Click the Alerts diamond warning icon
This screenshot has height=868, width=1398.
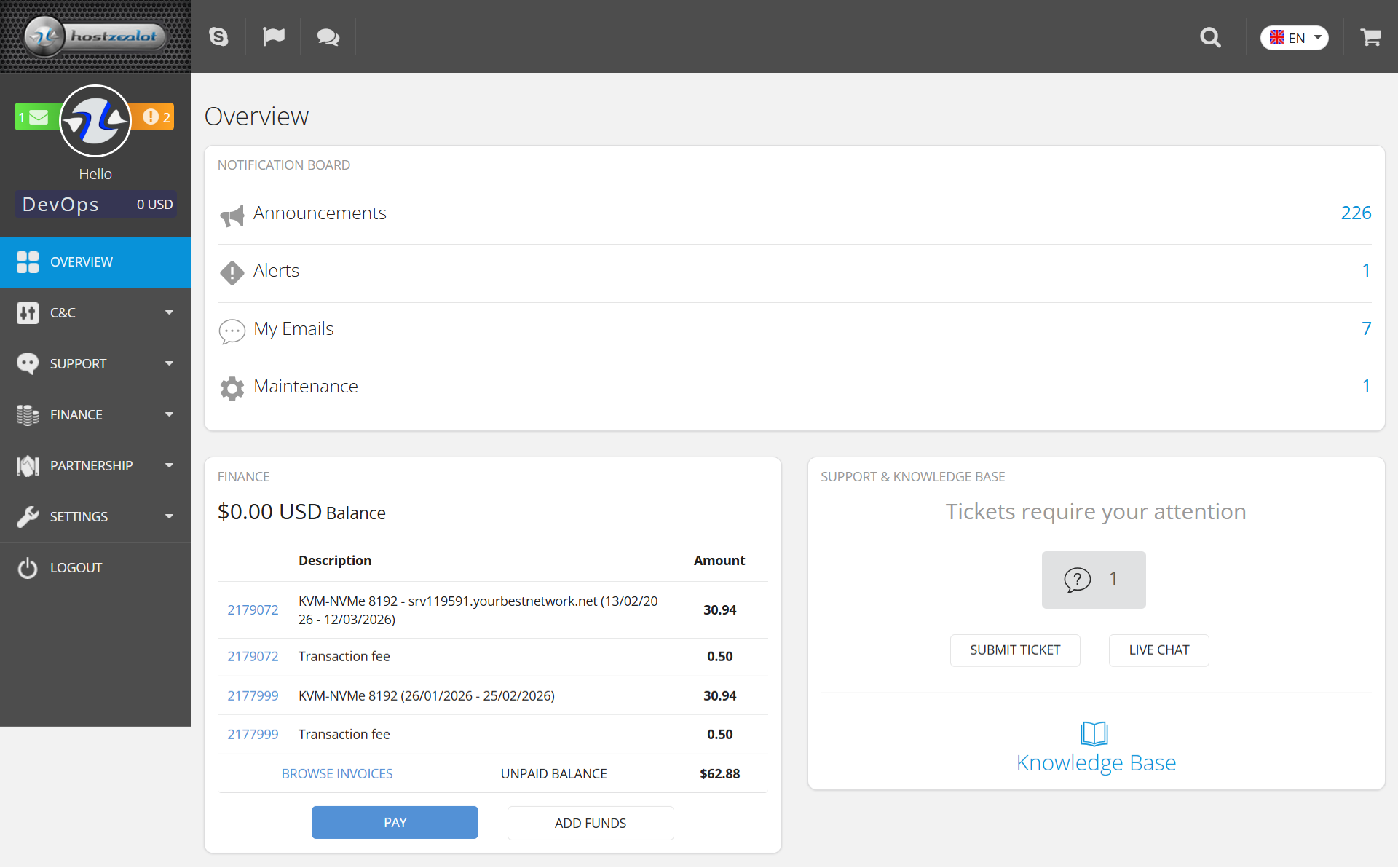[x=232, y=273]
